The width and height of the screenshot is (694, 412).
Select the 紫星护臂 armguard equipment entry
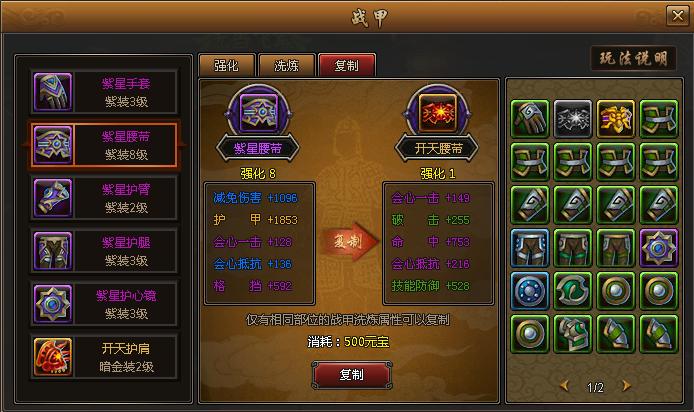coord(104,198)
